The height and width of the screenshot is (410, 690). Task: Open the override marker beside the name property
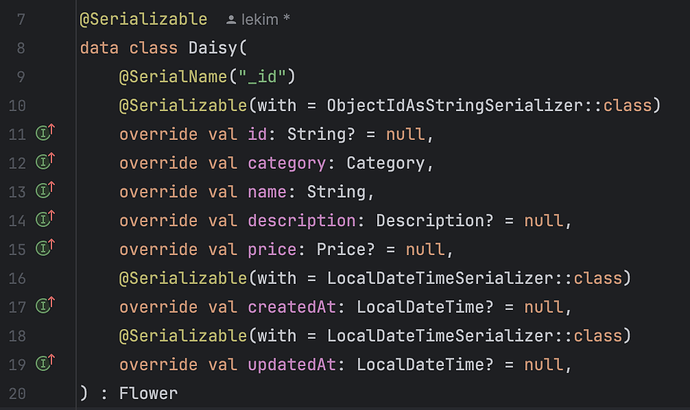point(45,190)
